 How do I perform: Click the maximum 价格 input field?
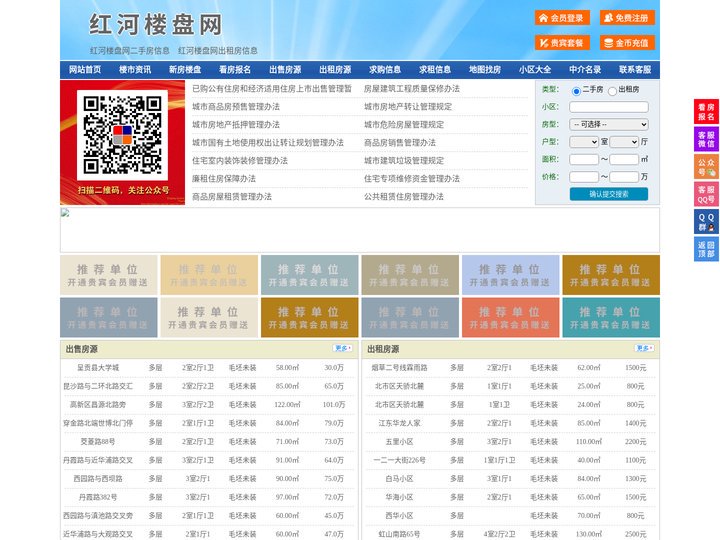(x=624, y=177)
